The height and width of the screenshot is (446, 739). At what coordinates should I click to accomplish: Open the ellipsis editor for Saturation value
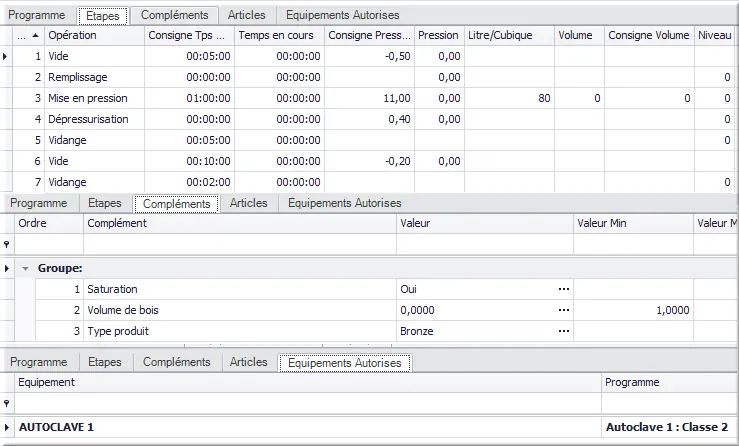click(x=564, y=289)
